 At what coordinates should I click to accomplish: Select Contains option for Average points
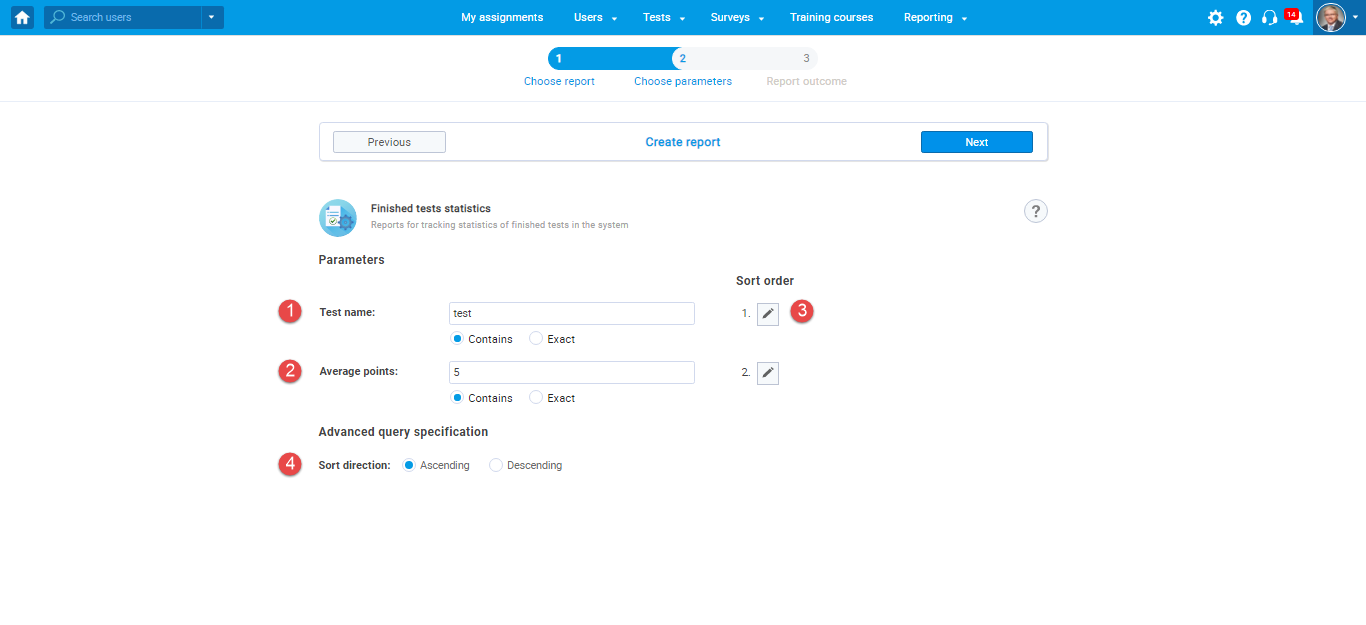coord(458,398)
